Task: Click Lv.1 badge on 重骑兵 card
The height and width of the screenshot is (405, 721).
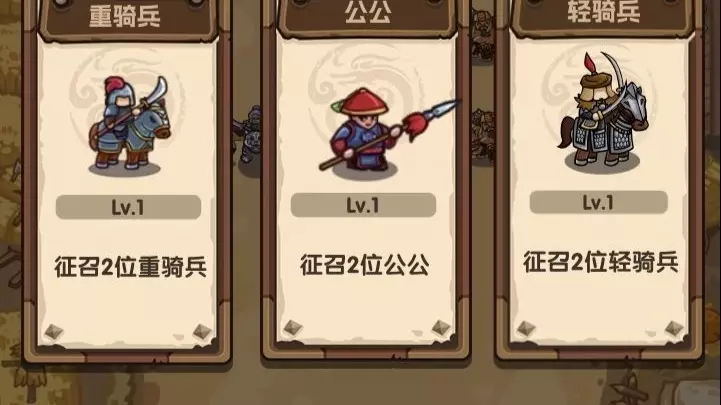Action: pos(128,207)
